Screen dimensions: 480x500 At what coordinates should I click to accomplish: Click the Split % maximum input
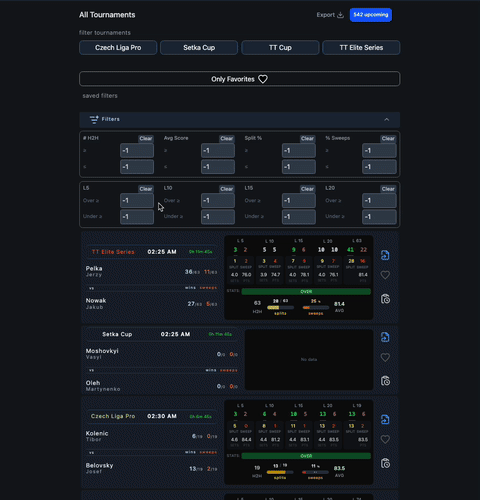[299, 167]
